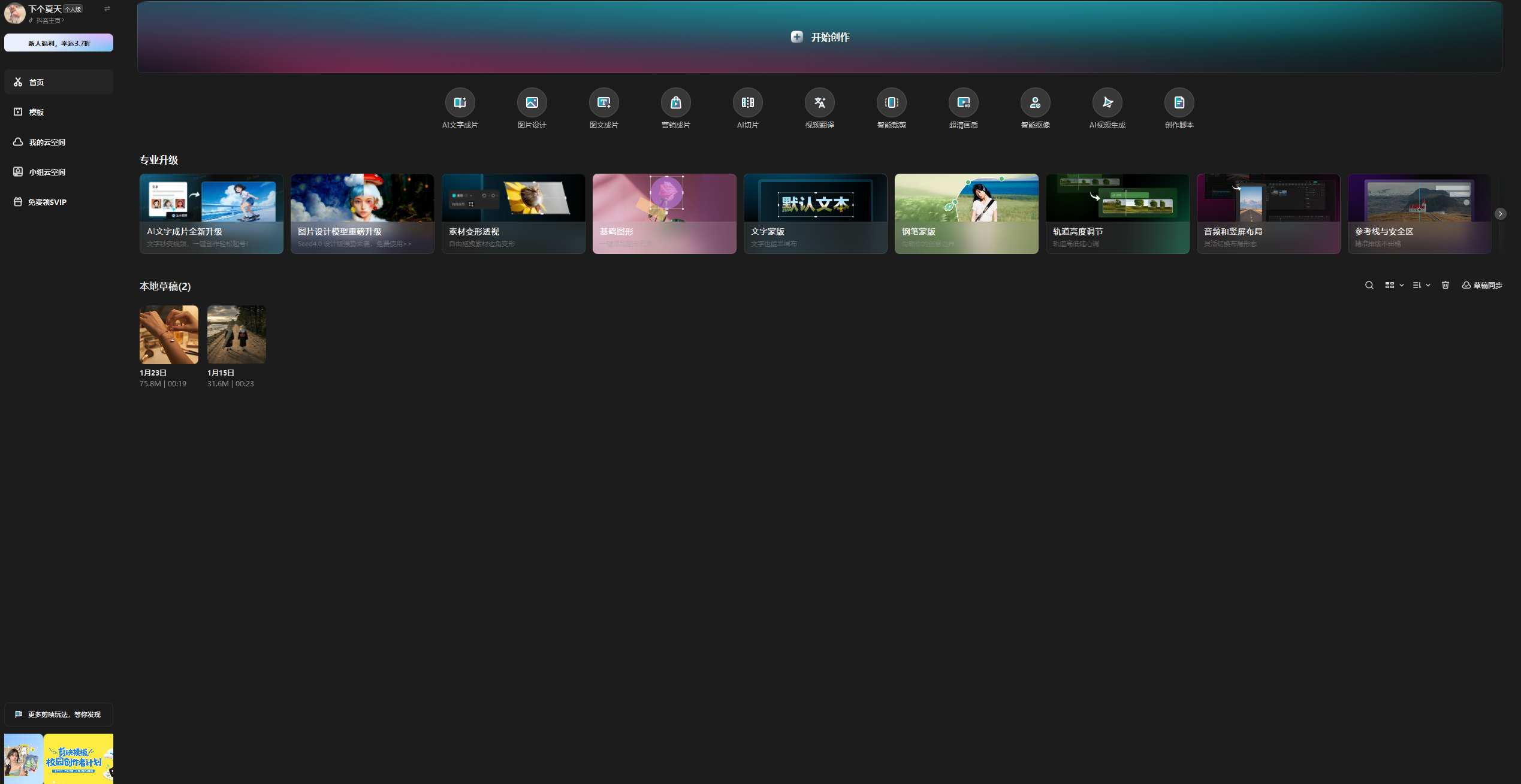Open the 超清画质 tool
1521x784 pixels.
click(963, 103)
